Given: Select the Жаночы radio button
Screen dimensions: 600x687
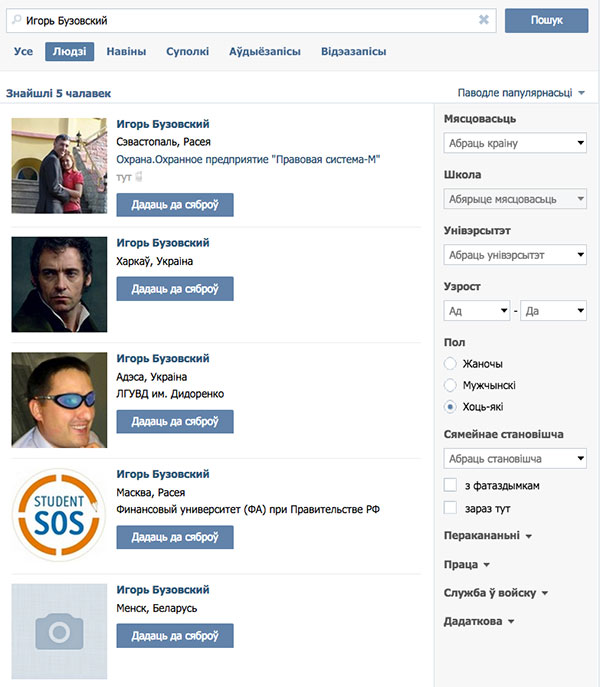Looking at the screenshot, I should (x=450, y=363).
